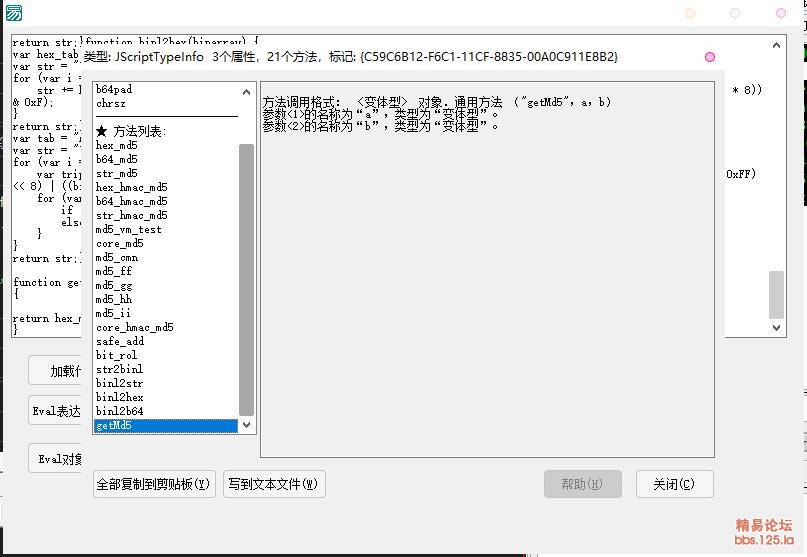The height and width of the screenshot is (557, 807).
Task: Select the safe_add method
Action: tap(120, 342)
